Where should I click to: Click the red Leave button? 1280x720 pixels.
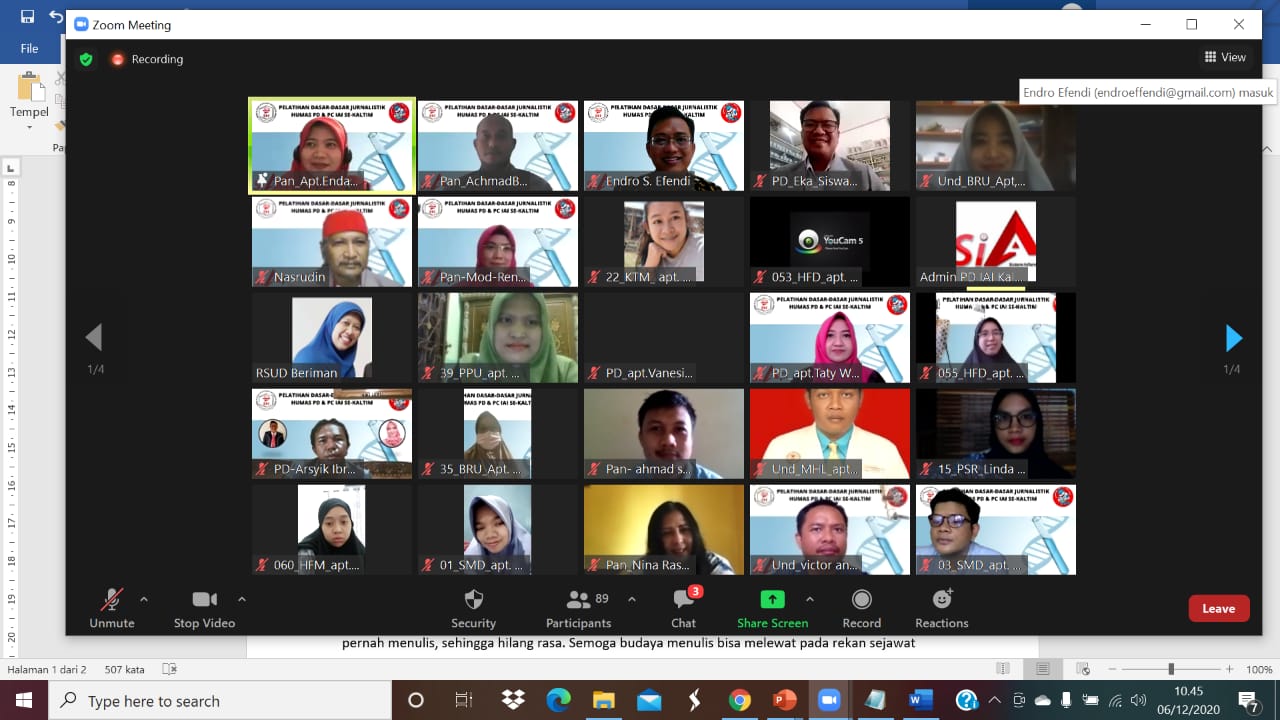(1218, 608)
